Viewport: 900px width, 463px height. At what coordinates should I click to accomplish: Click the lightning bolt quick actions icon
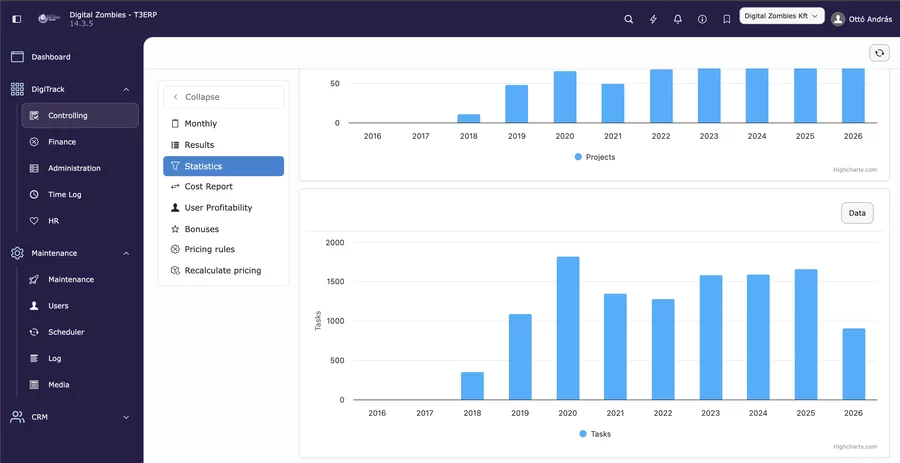click(x=653, y=19)
